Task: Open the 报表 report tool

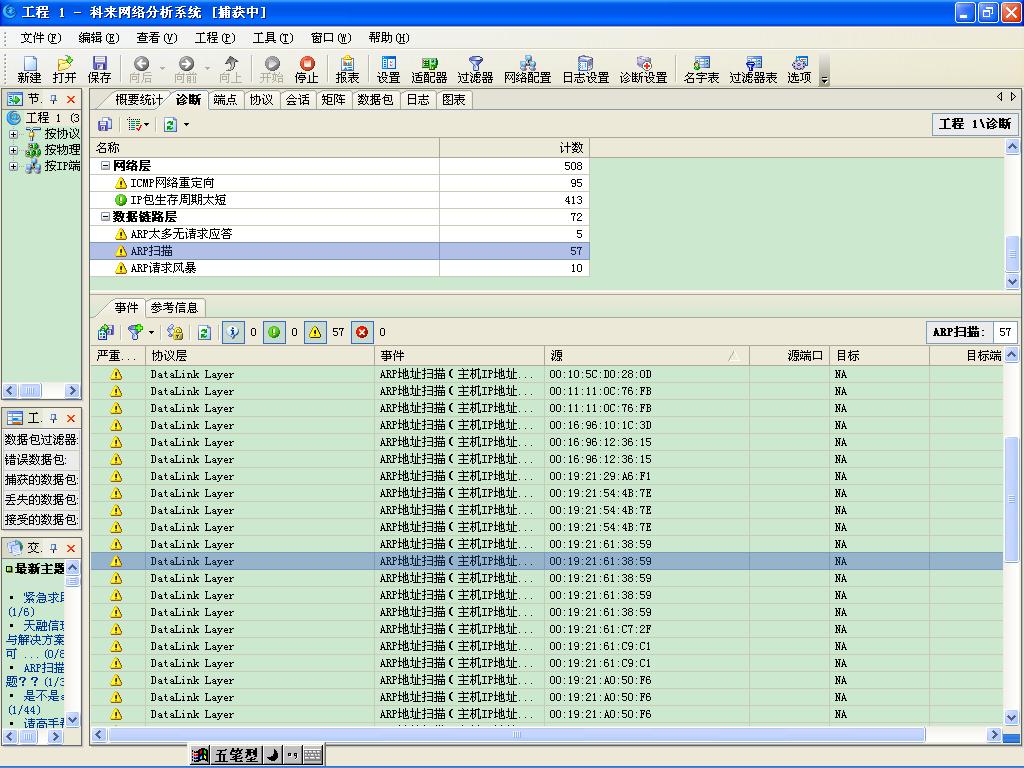Action: point(347,69)
